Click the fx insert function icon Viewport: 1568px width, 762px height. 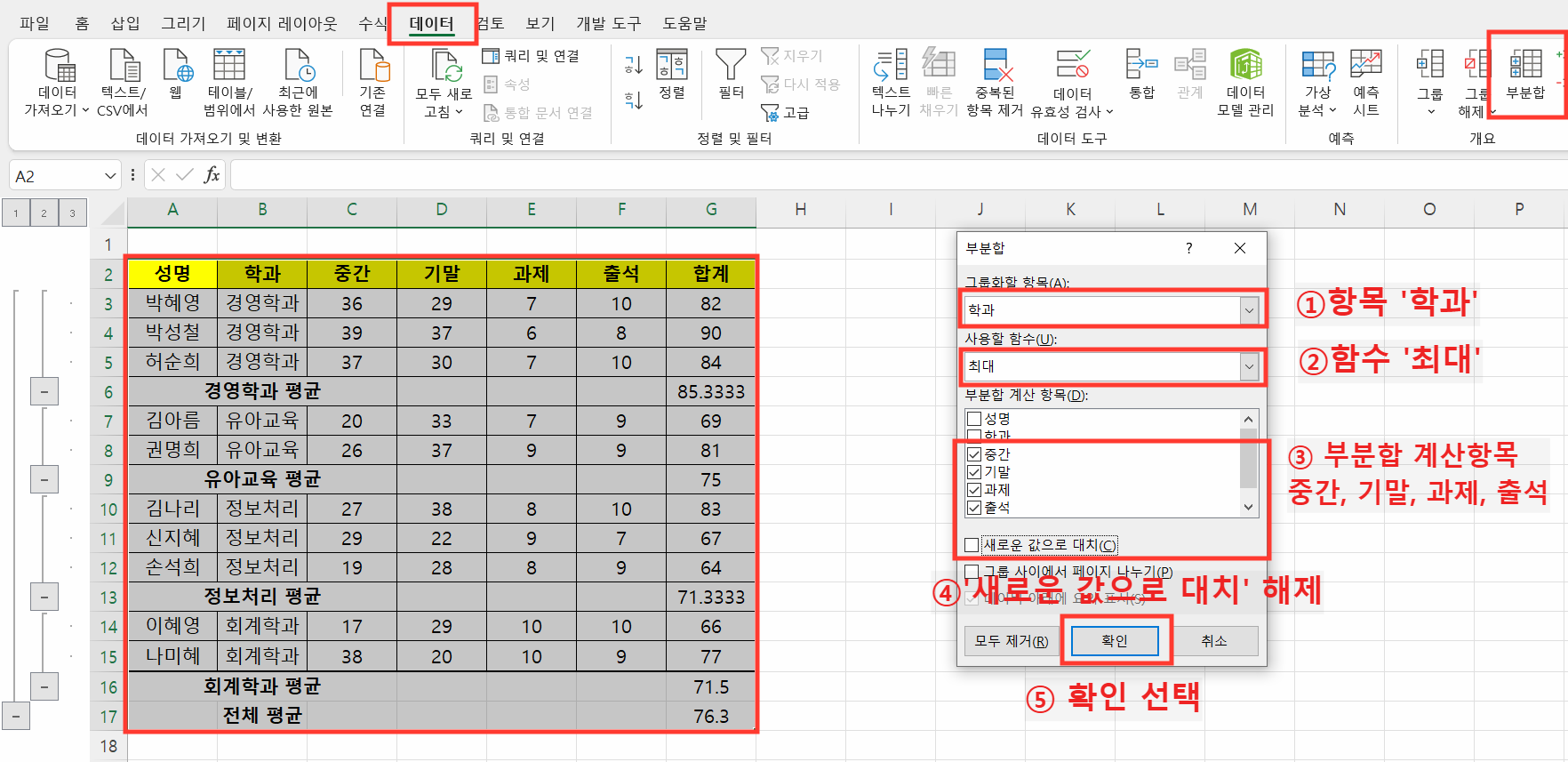212,175
